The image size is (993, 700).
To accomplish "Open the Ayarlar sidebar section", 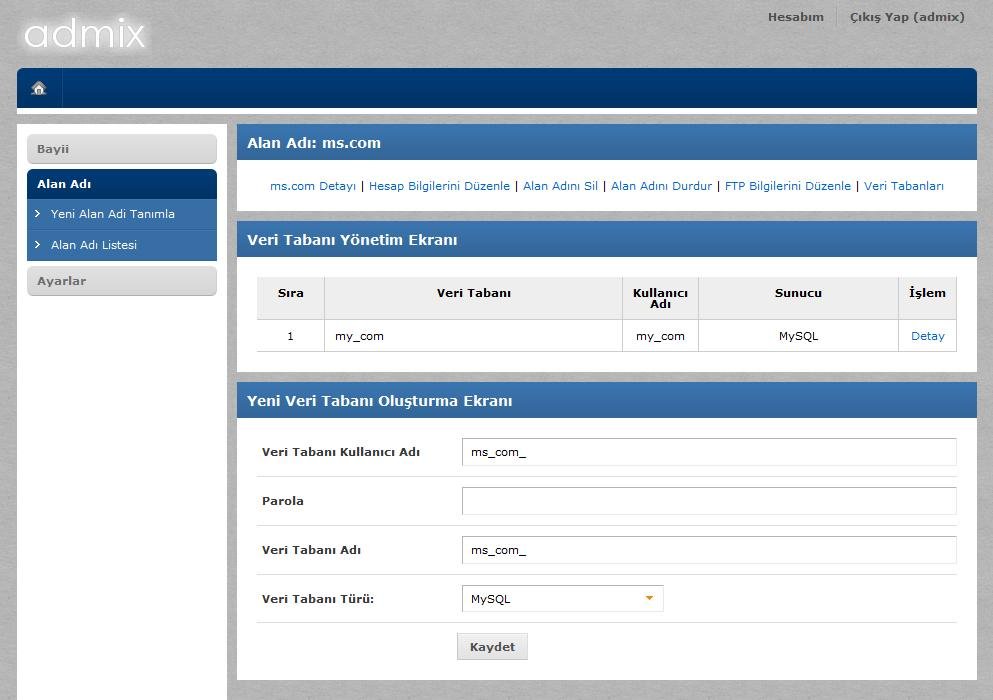I will click(x=121, y=280).
